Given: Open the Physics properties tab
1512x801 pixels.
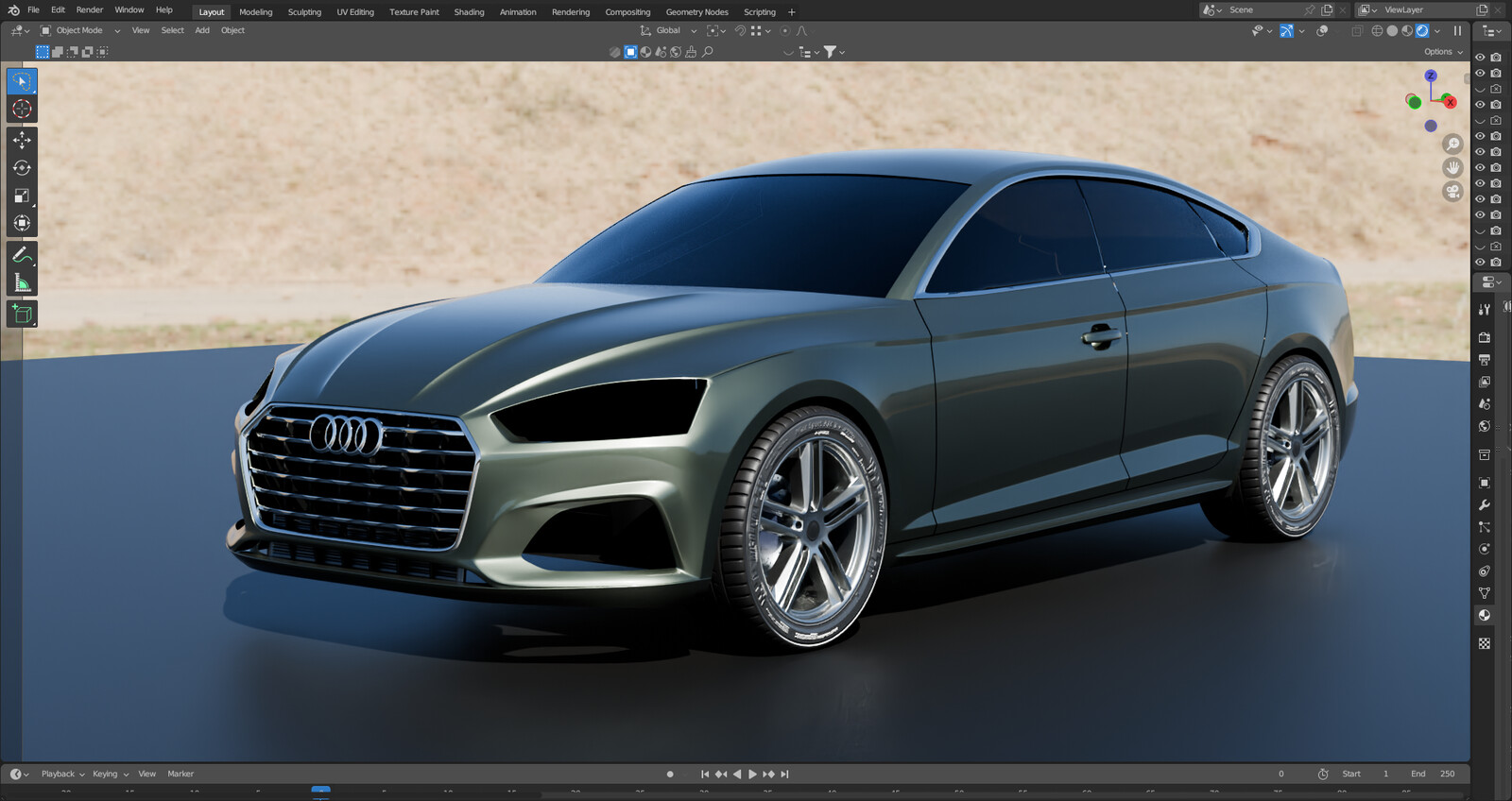Looking at the screenshot, I should [x=1485, y=549].
